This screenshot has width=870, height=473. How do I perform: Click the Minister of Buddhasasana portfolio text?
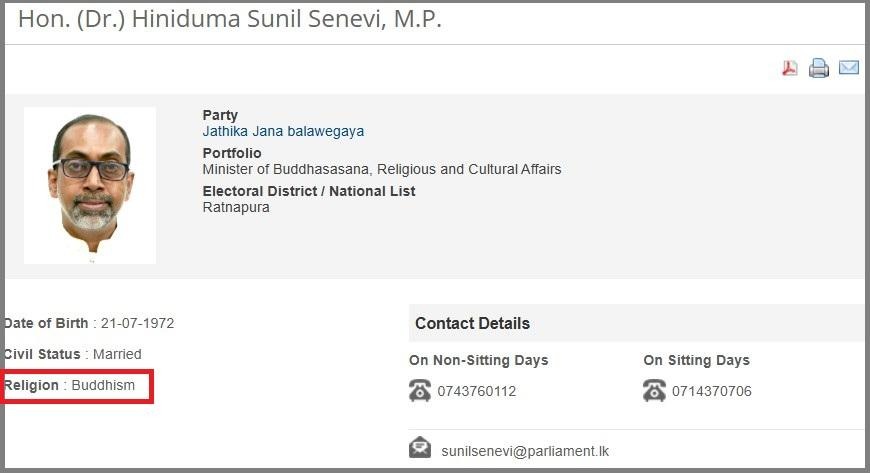coord(382,169)
